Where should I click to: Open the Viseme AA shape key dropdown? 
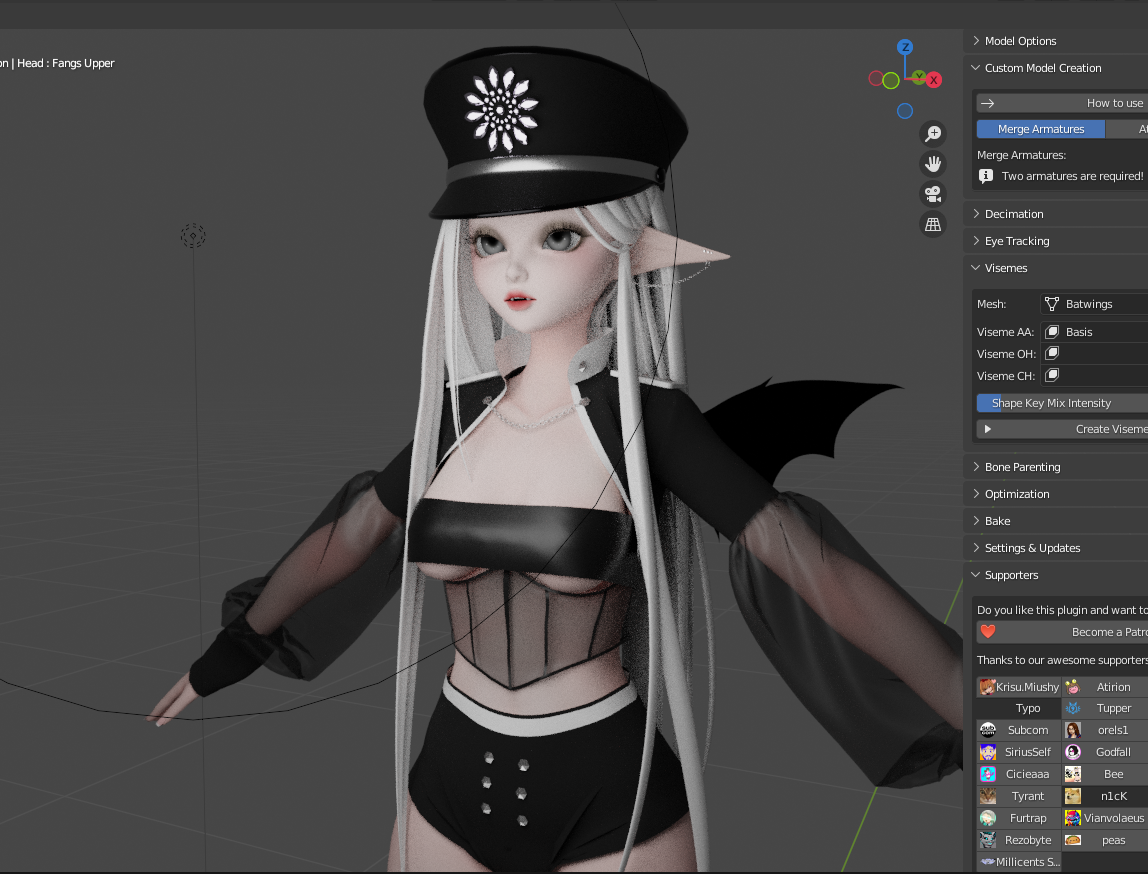[x=1094, y=332]
